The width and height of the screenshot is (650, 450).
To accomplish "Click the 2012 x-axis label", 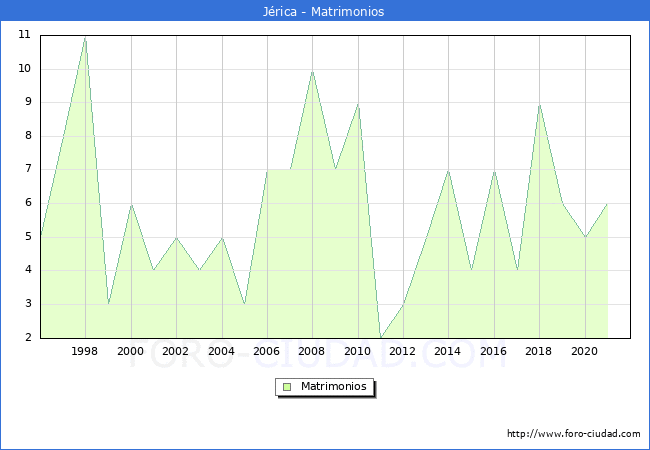I will point(403,351).
